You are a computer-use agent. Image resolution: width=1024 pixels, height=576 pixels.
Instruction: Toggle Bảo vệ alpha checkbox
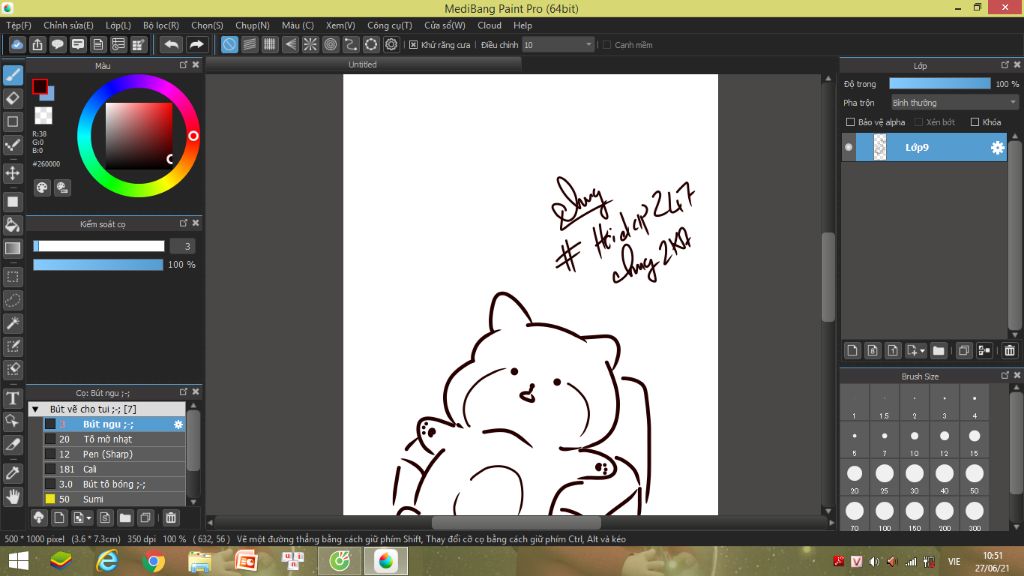tap(850, 122)
